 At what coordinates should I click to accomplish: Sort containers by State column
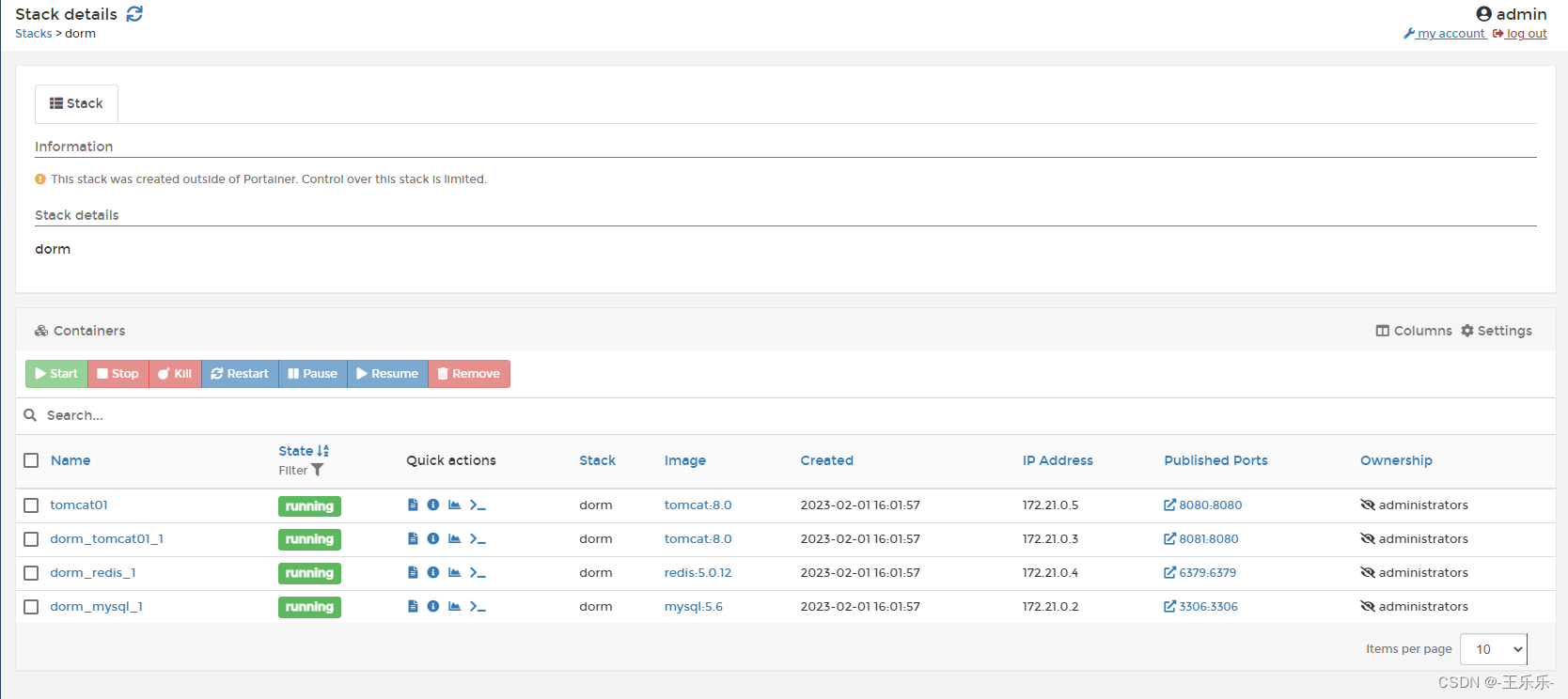(x=304, y=451)
